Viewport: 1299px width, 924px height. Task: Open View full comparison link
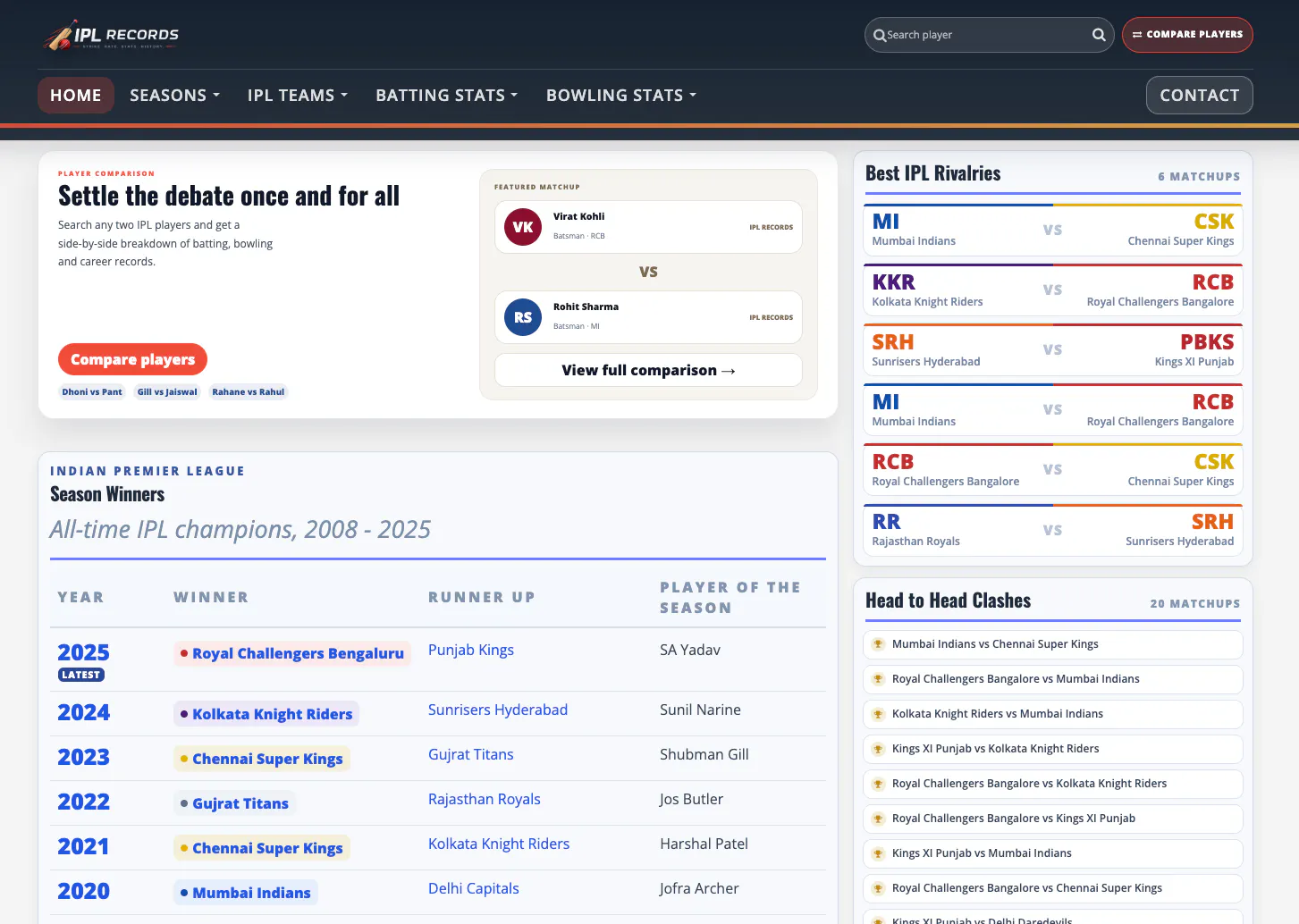click(648, 370)
